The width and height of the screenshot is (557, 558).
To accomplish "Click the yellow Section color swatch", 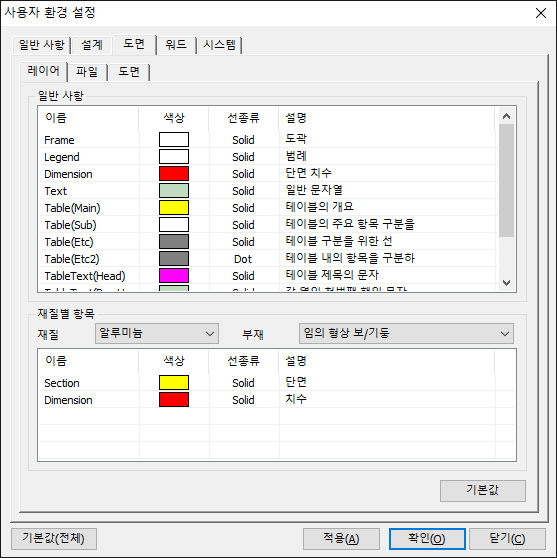I will [x=174, y=383].
